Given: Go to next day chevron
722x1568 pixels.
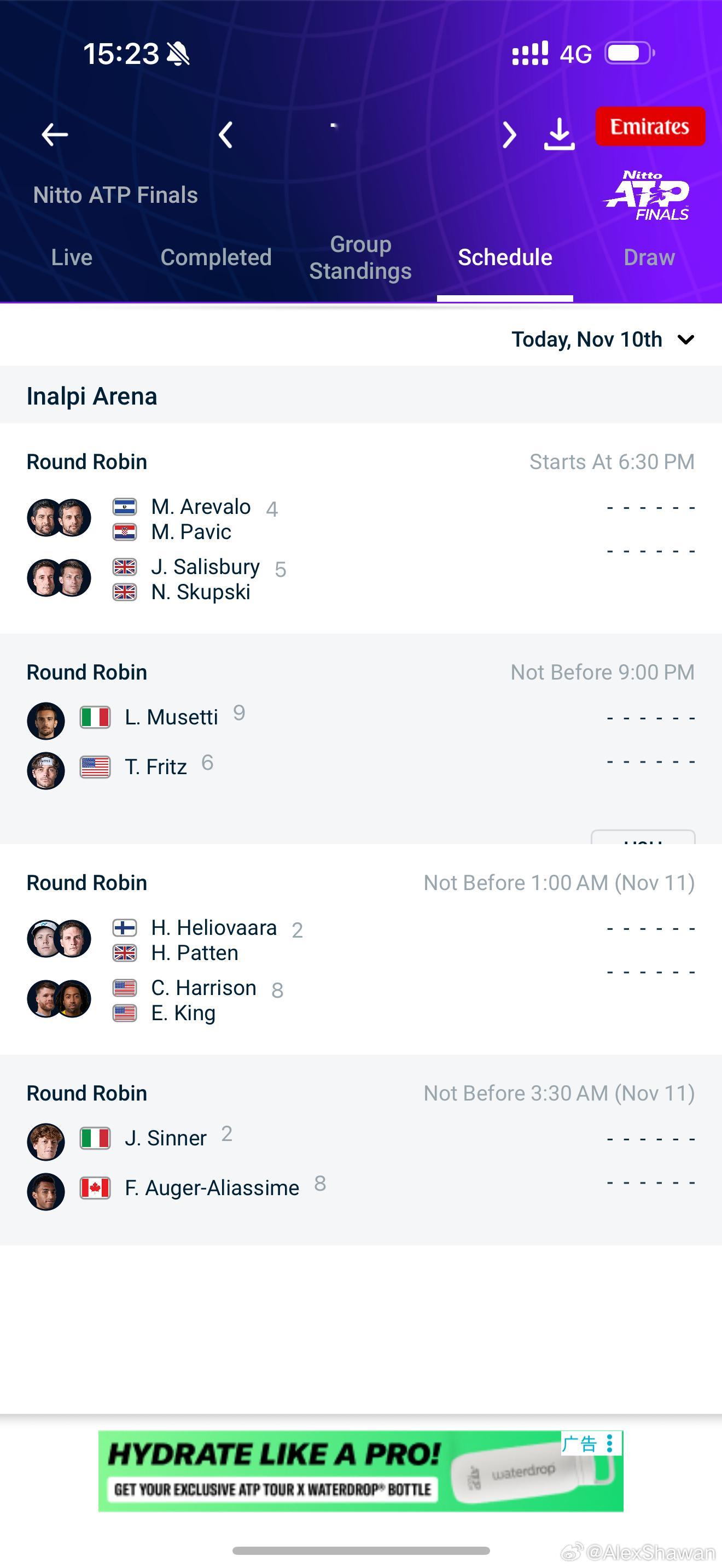Looking at the screenshot, I should click(x=509, y=134).
